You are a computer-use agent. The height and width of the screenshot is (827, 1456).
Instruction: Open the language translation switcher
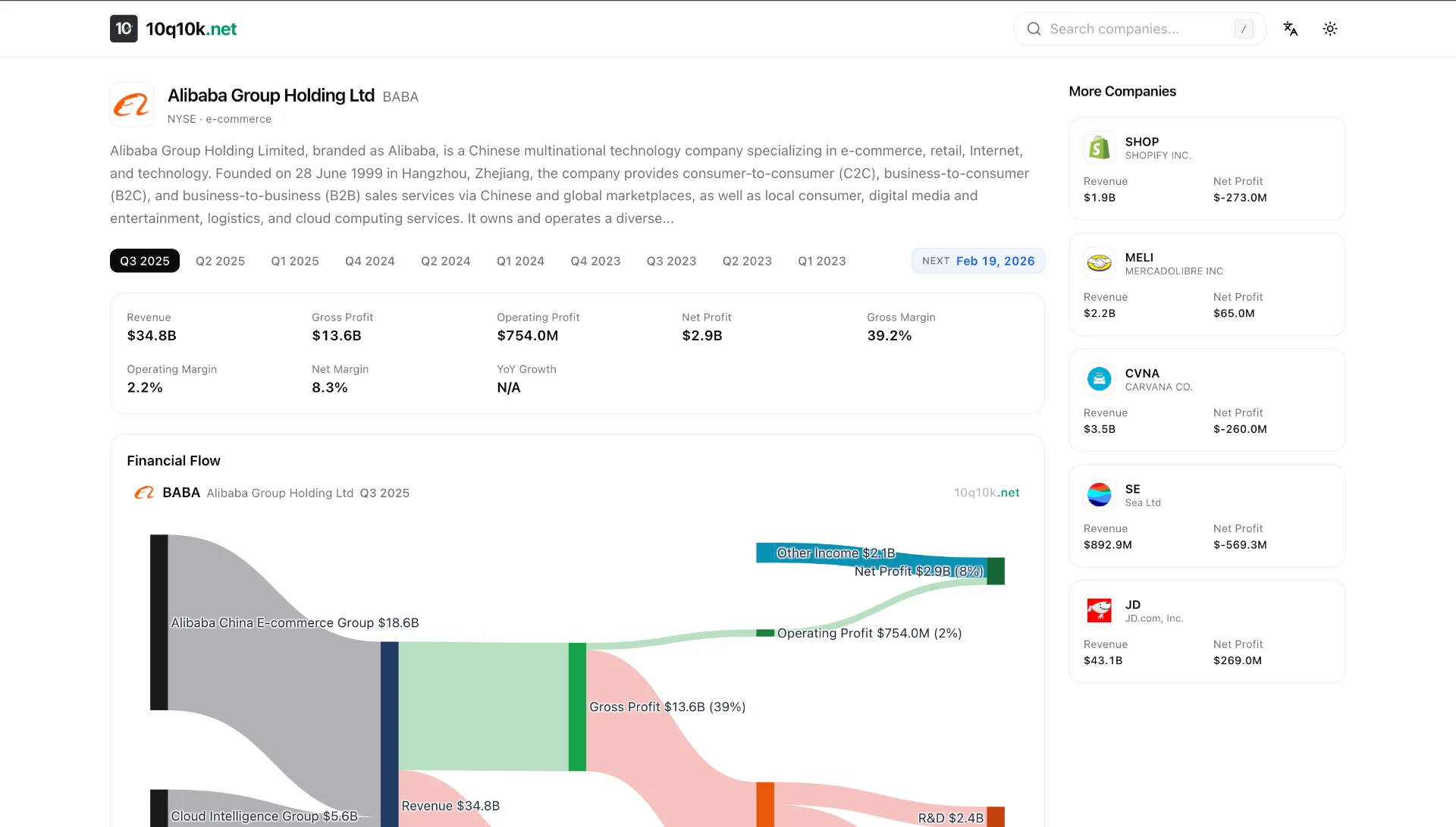click(x=1290, y=29)
